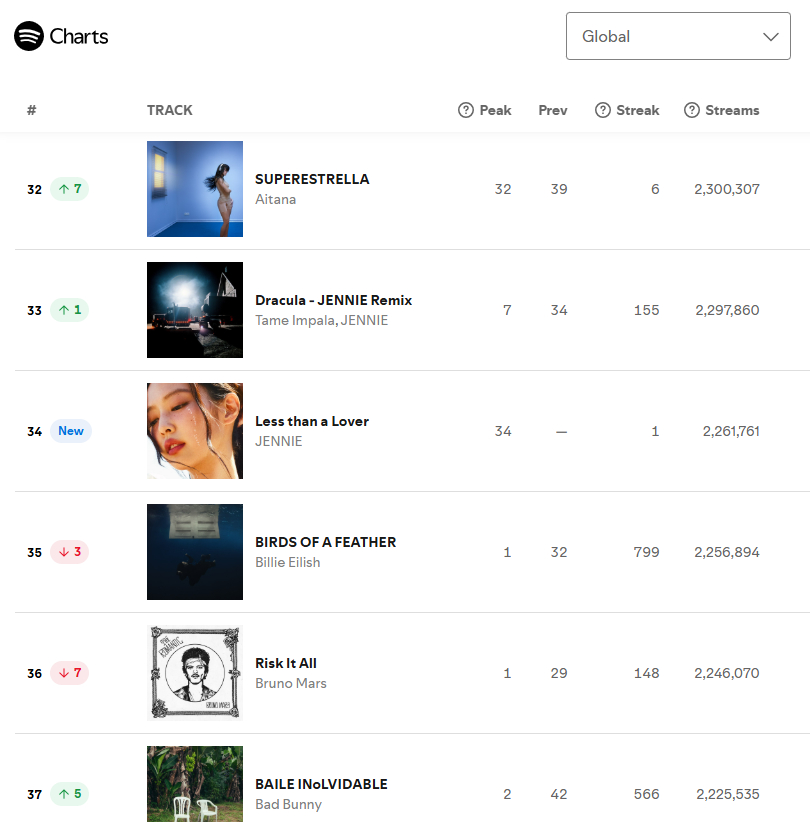Viewport: 810px width, 822px height.
Task: Click the Peak help question-mark icon
Action: [466, 110]
